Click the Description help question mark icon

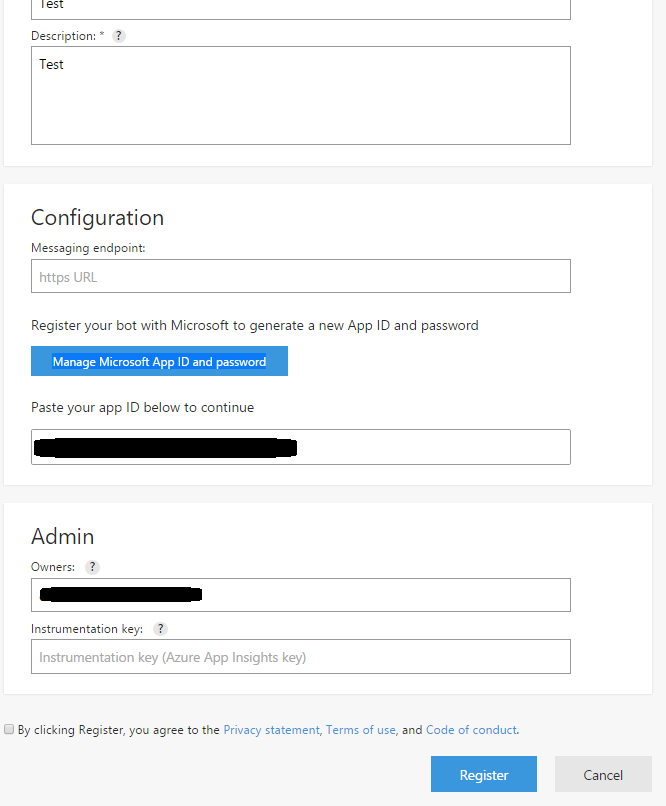pos(119,36)
